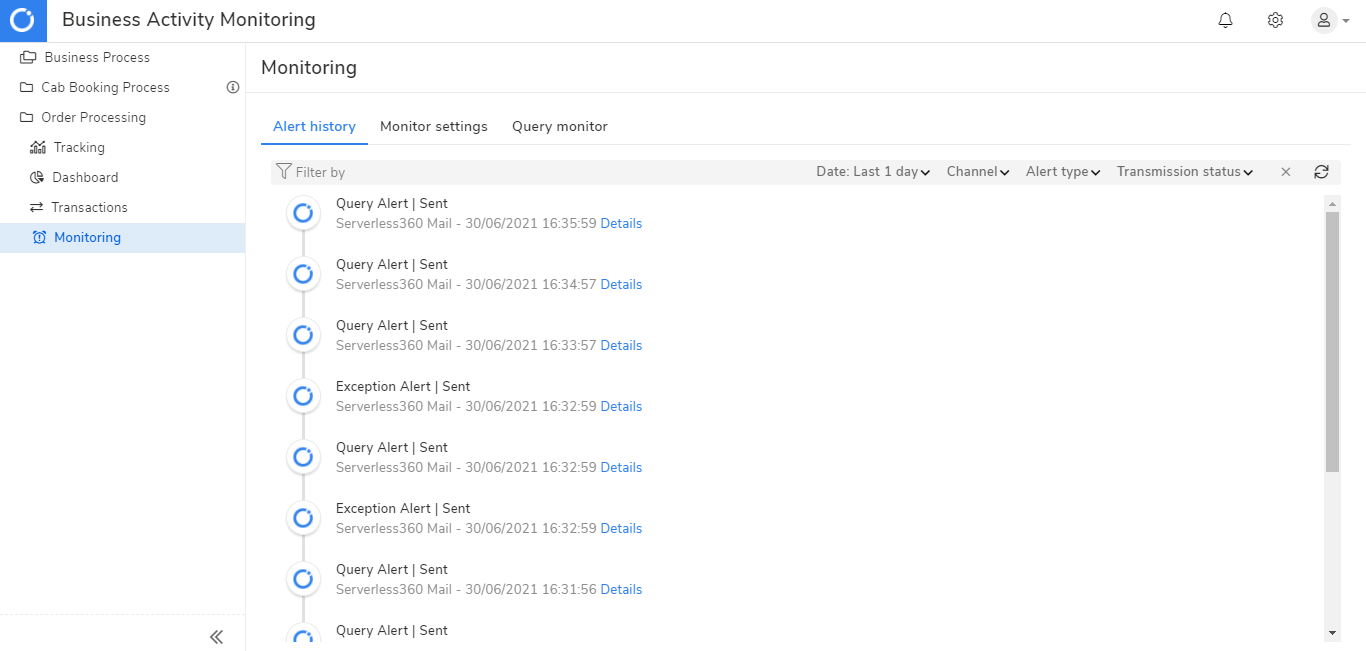1366x651 pixels.
Task: Click the Monitoring alarm clock icon
Action: click(x=39, y=237)
